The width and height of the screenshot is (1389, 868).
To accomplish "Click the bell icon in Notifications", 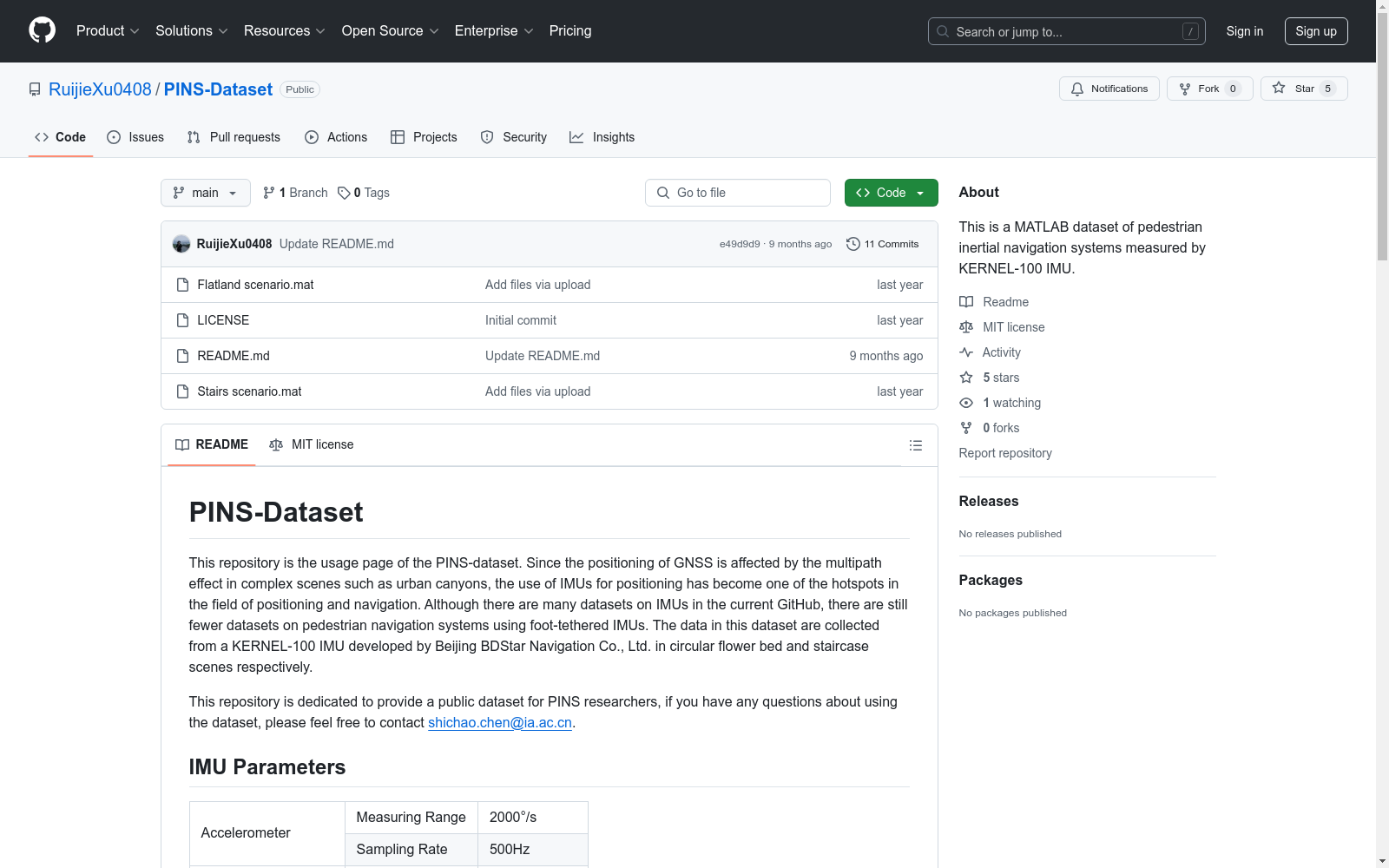I will [x=1077, y=89].
